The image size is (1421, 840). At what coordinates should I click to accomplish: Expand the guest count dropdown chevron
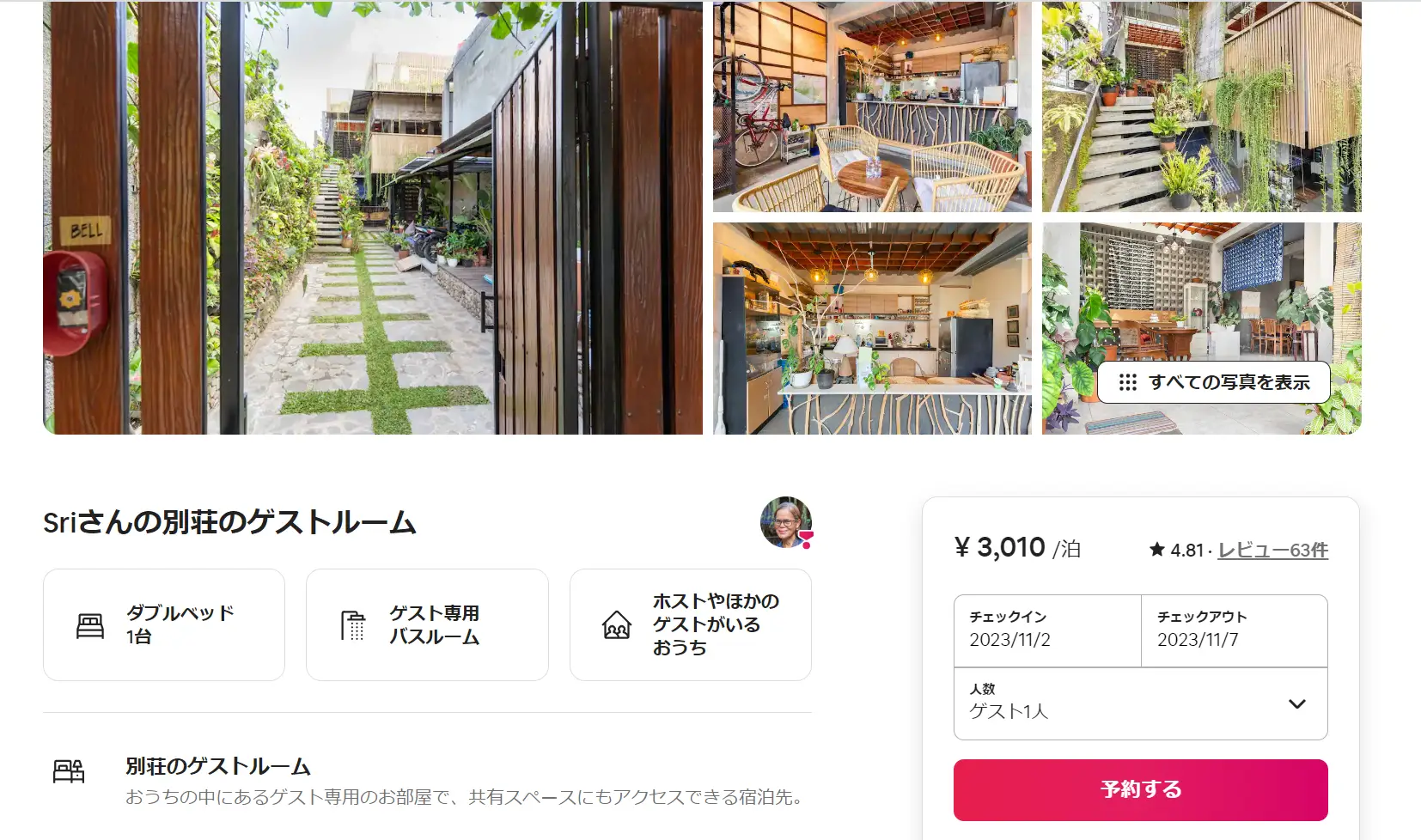click(1297, 703)
